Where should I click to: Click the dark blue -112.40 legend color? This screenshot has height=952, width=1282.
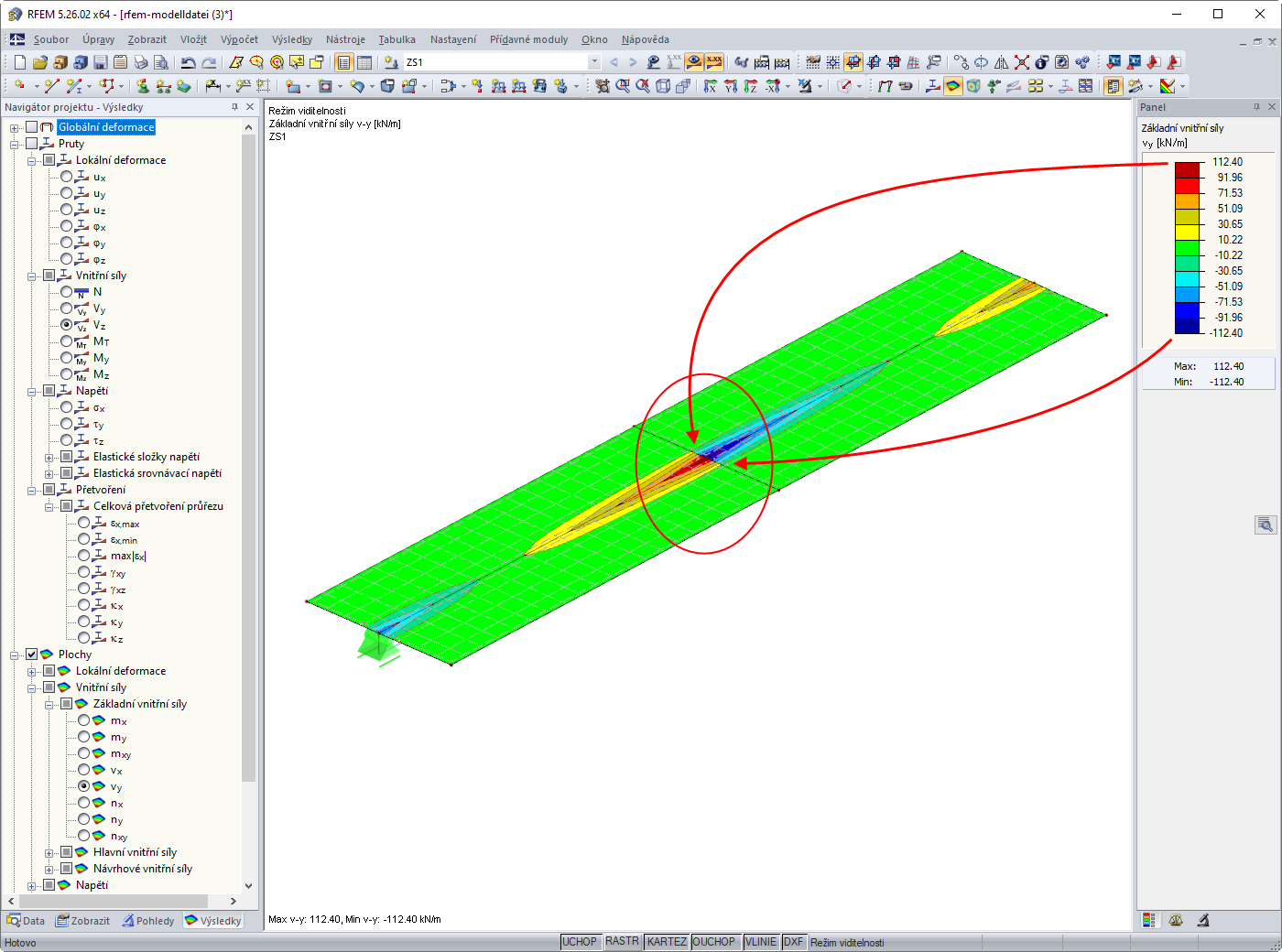(1187, 325)
